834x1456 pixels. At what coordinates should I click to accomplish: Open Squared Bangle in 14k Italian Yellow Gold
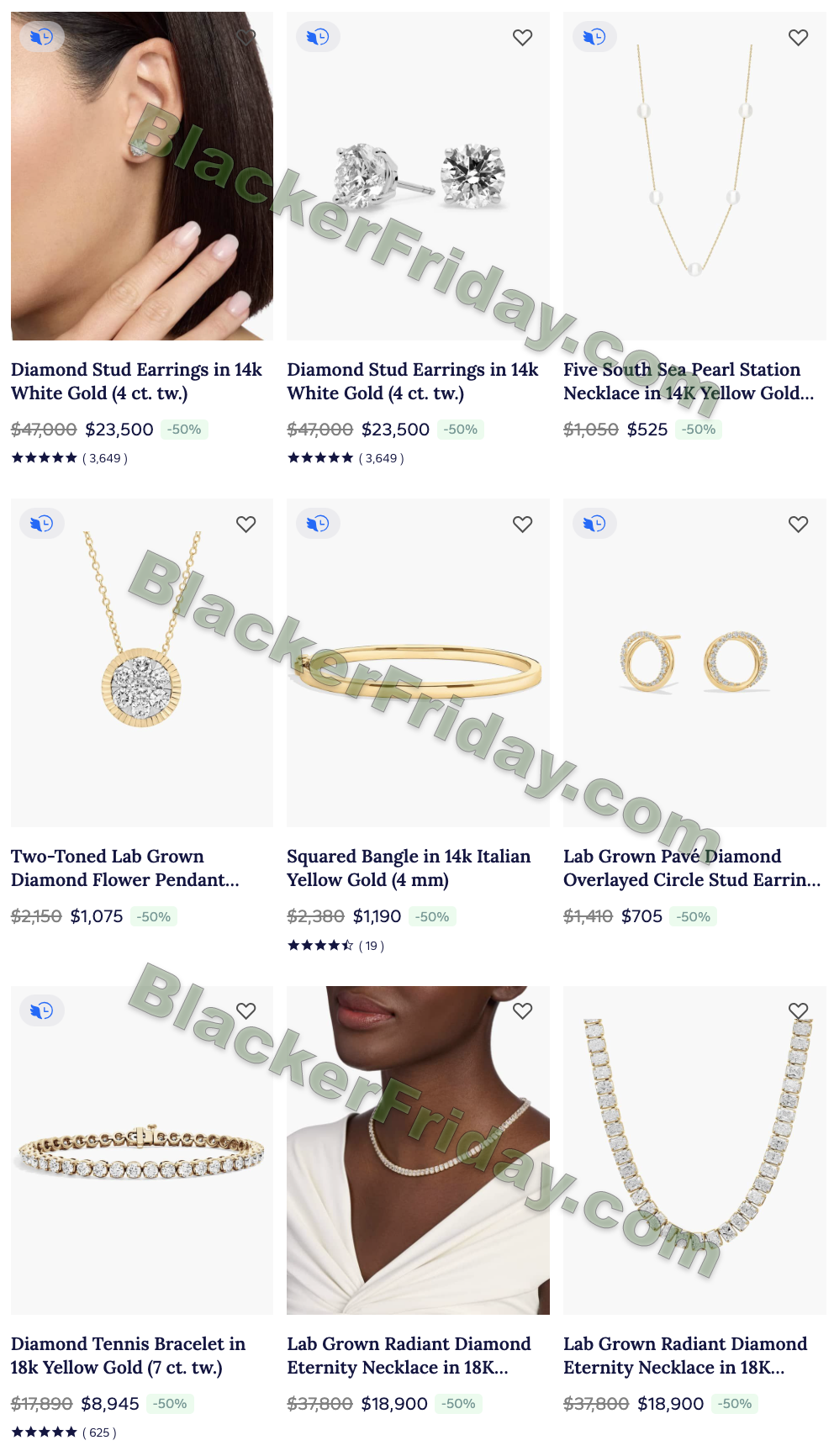click(409, 868)
